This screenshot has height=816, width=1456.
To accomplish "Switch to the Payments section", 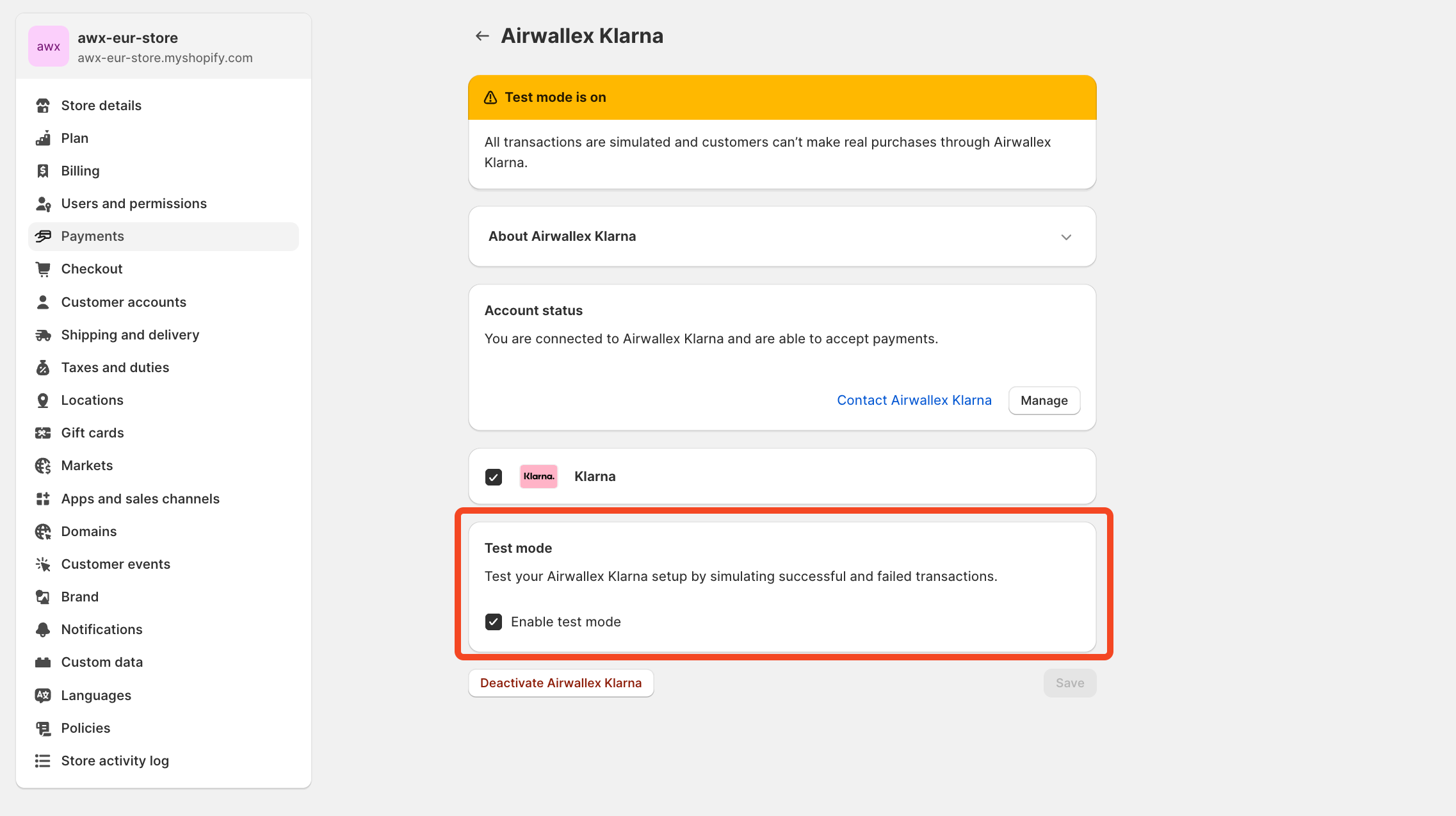I will tap(92, 236).
